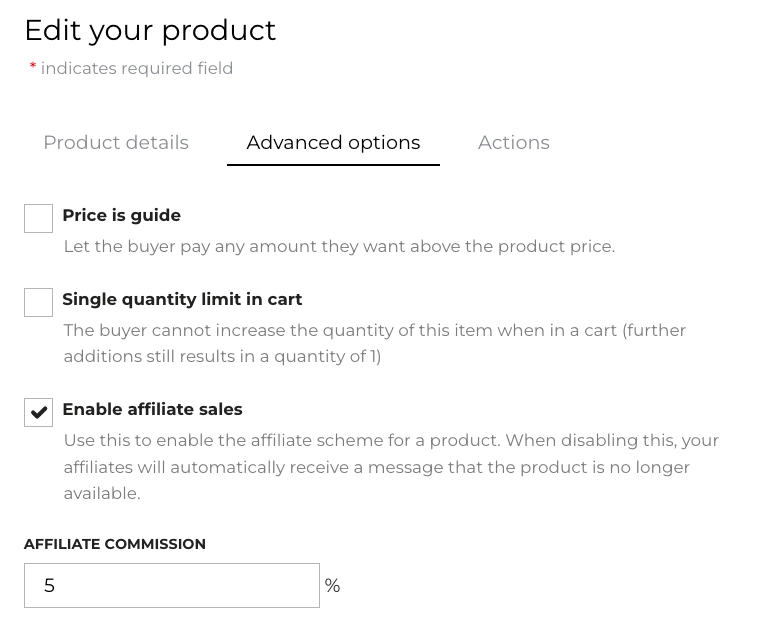Click the red required-field asterisk
760x631 pixels.
coord(33,68)
